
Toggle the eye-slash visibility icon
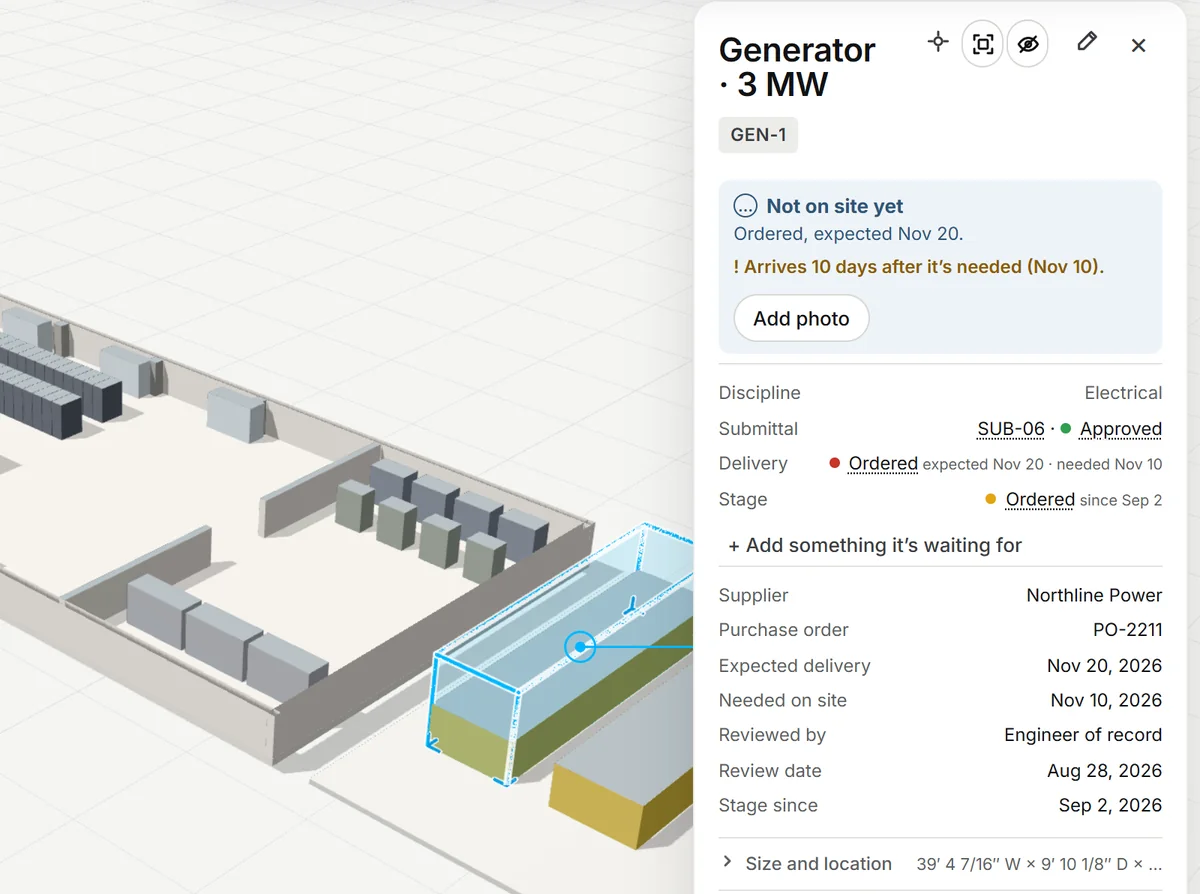click(1027, 45)
